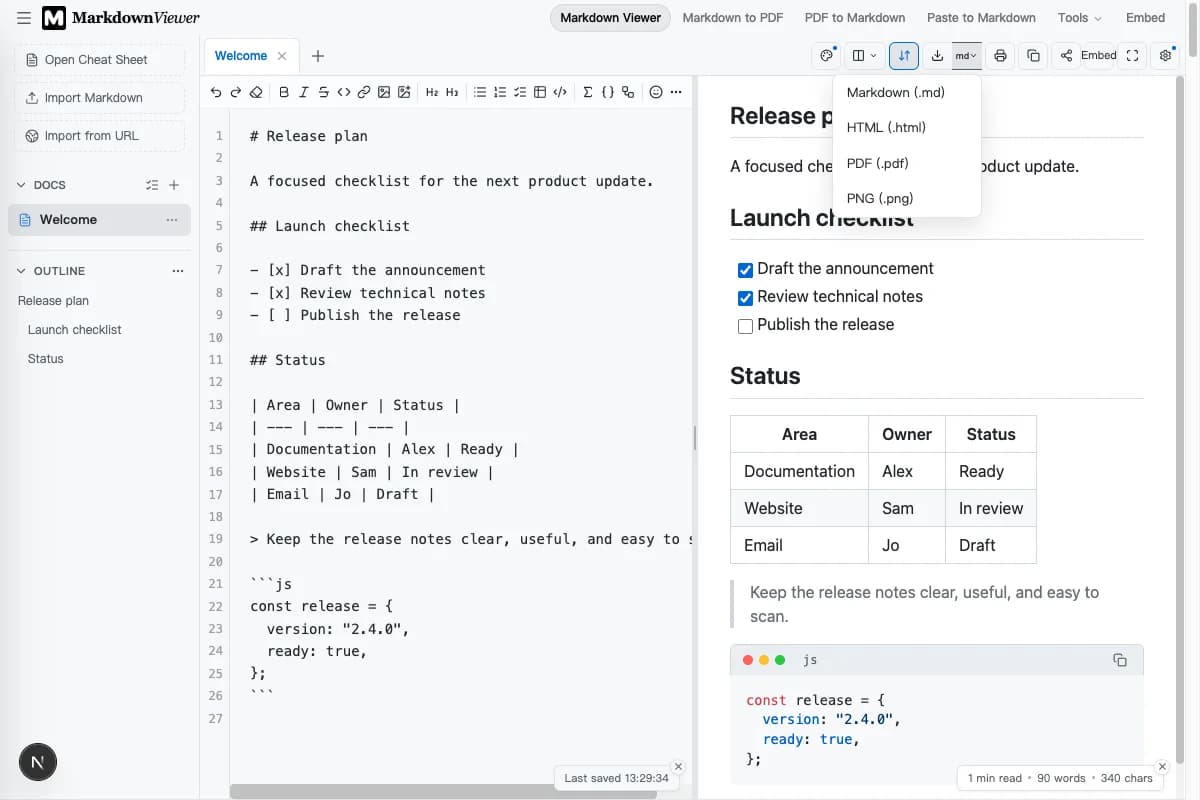Undo the last edit in the editor toolbar
The width and height of the screenshot is (1200, 800).
216,92
